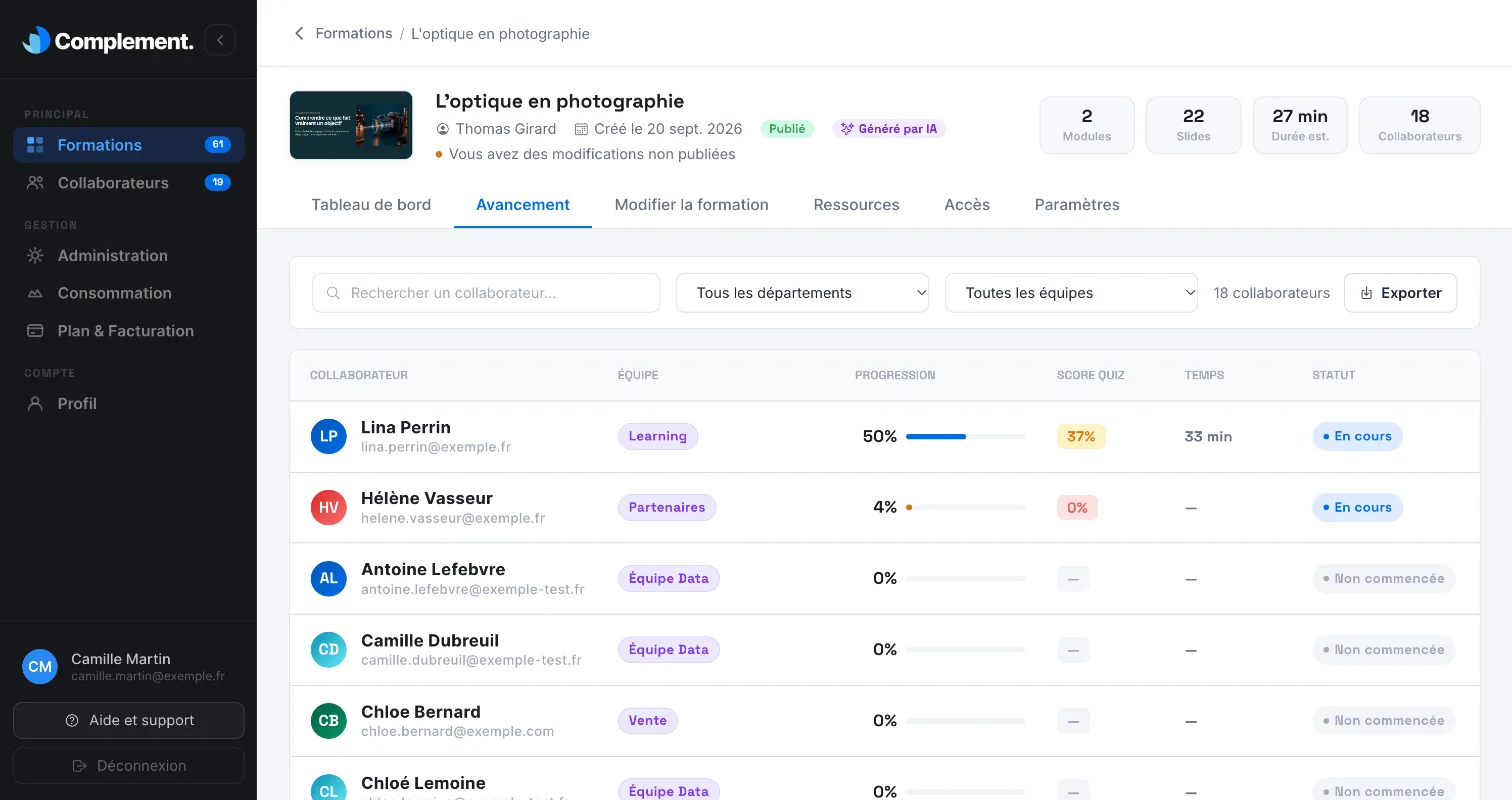The height and width of the screenshot is (800, 1512).
Task: Open the Paramètres tab
Action: pyautogui.click(x=1077, y=205)
